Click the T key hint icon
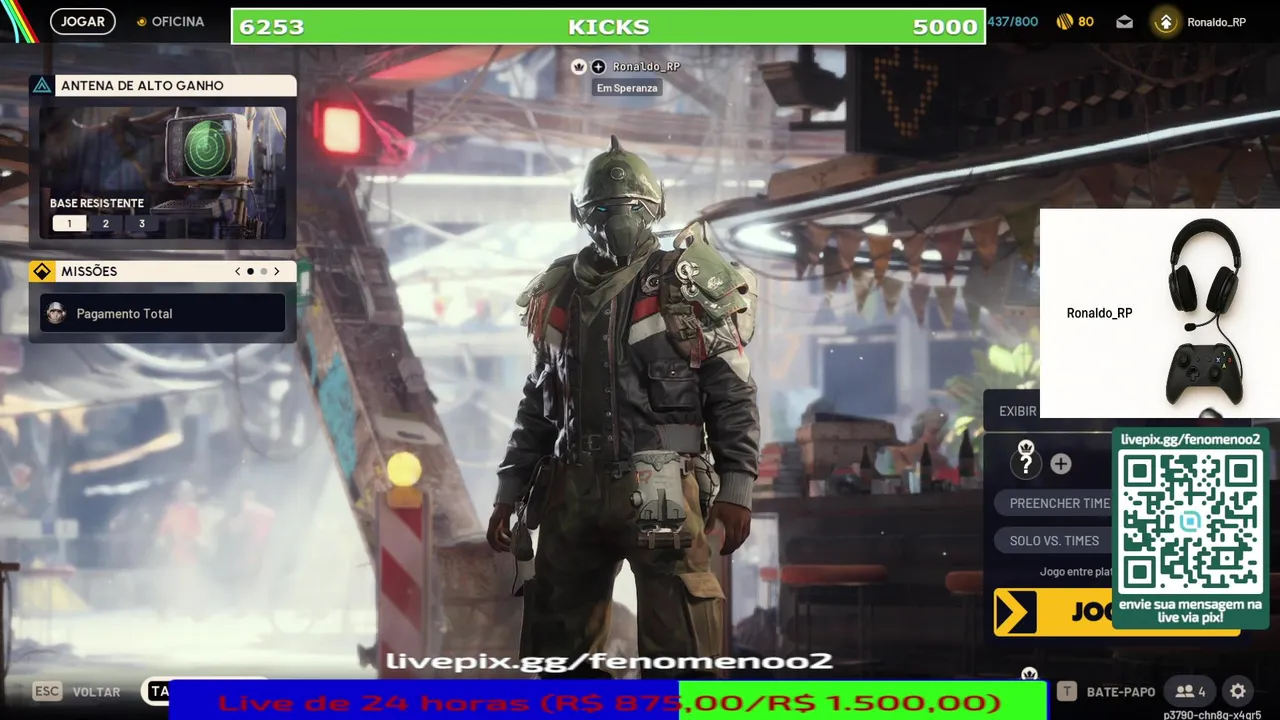This screenshot has width=1280, height=720. [1067, 691]
